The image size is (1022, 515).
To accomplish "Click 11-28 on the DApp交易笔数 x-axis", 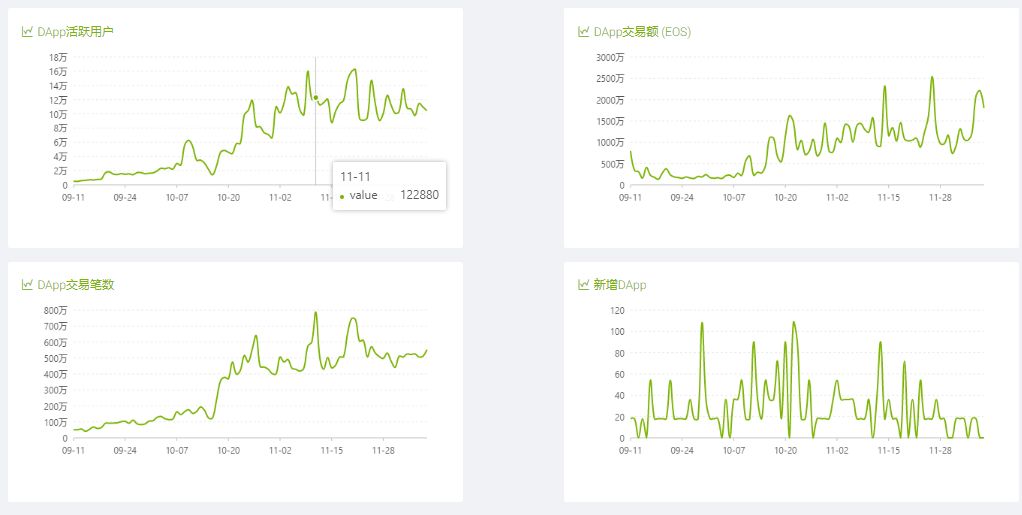I will click(383, 450).
